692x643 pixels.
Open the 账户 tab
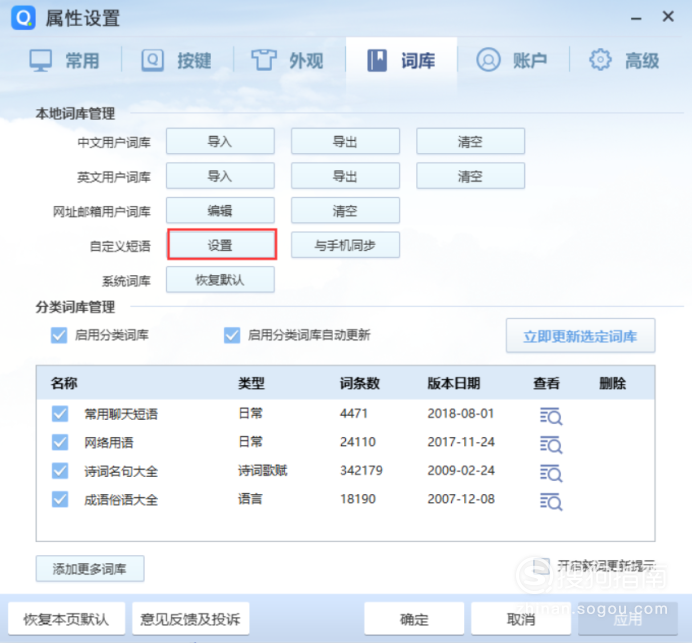(x=512, y=60)
